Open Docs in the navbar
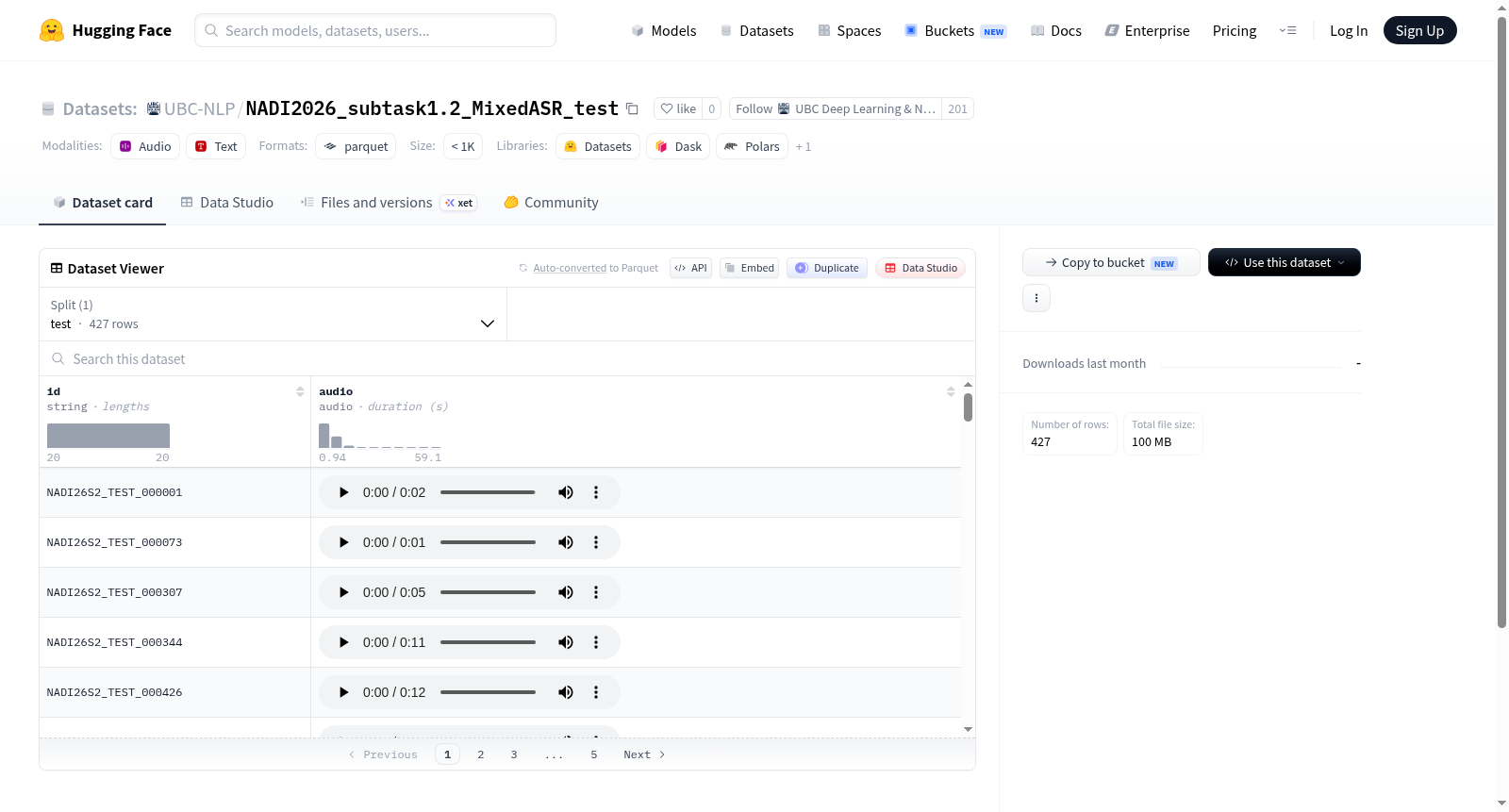This screenshot has width=1509, height=812. click(x=1056, y=30)
